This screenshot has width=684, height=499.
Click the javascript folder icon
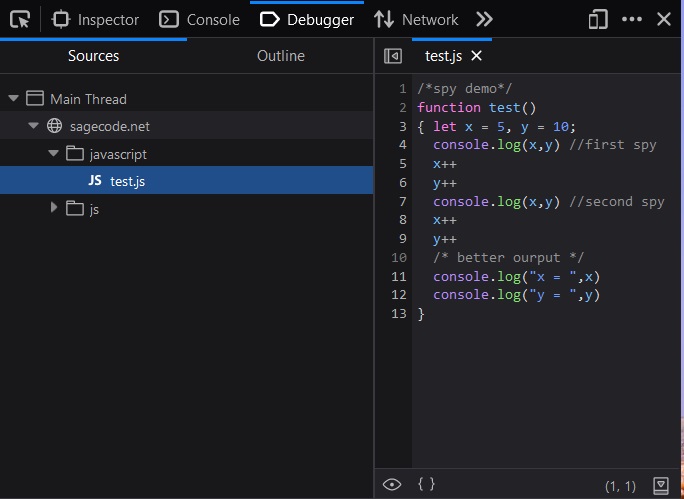(x=74, y=154)
